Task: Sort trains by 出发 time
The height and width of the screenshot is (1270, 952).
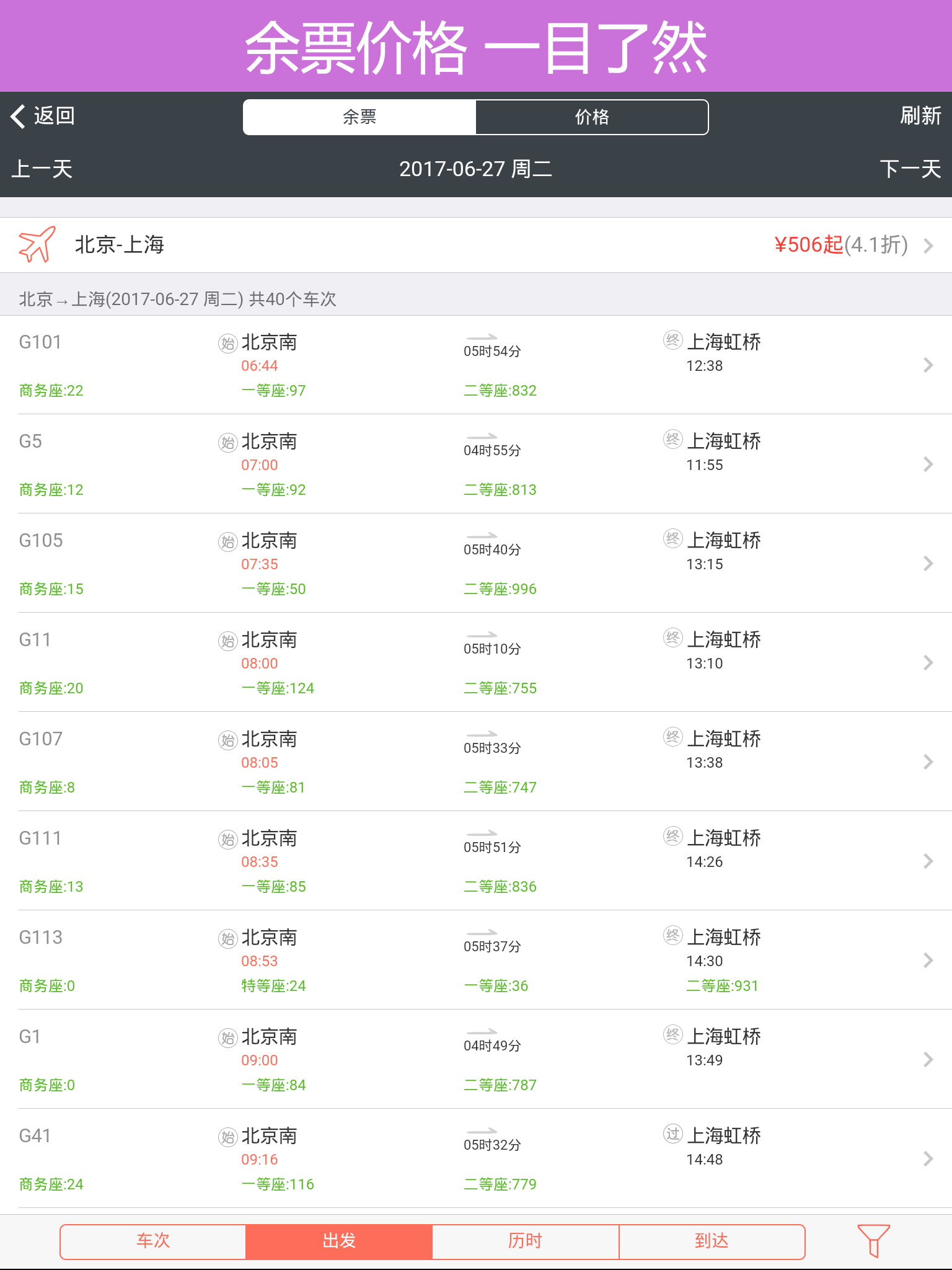Action: coord(339,1241)
